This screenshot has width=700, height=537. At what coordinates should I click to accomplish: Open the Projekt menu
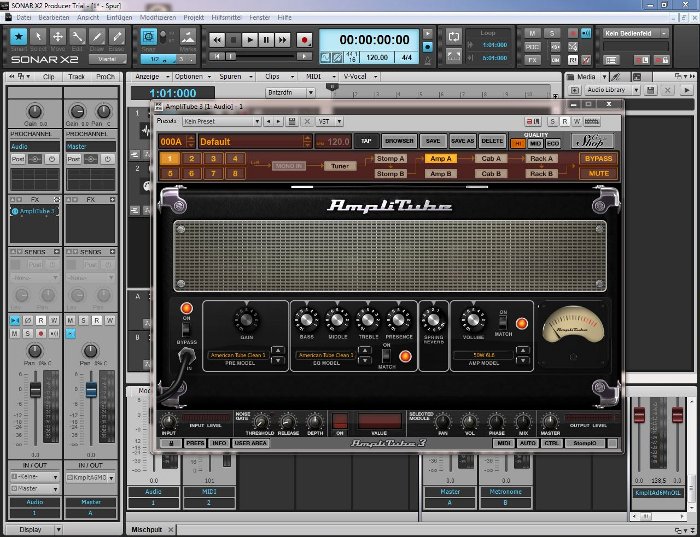coord(194,17)
